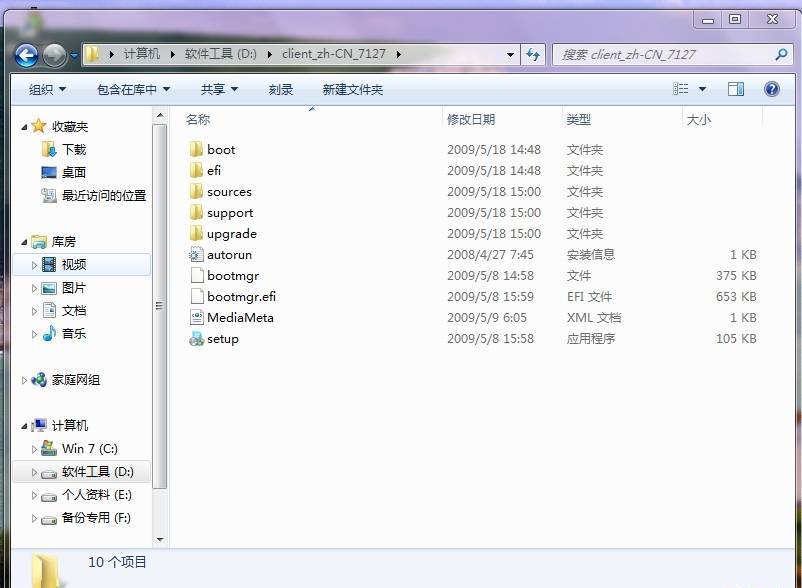Screen dimensions: 802x588
Task: Click the 375 KB size of bootmgr
Action: pyautogui.click(x=736, y=276)
